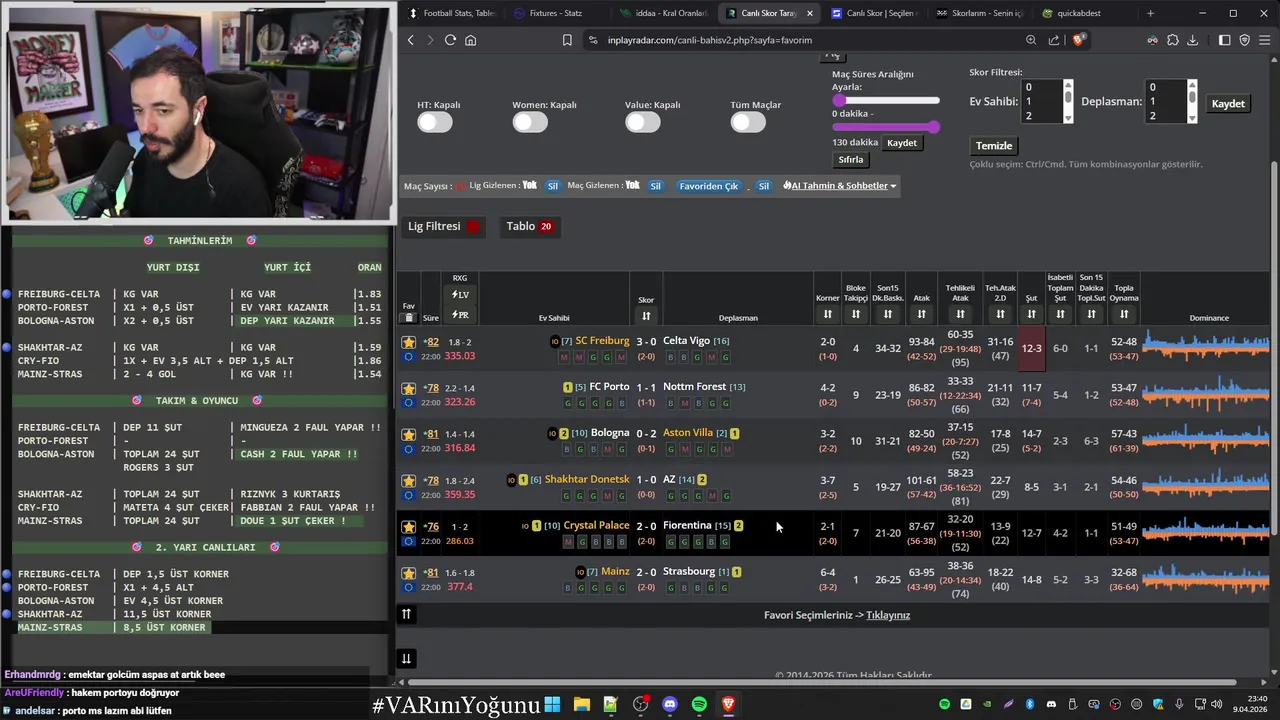
Task: Open the zoom magnifier in address bar
Action: 1031,40
